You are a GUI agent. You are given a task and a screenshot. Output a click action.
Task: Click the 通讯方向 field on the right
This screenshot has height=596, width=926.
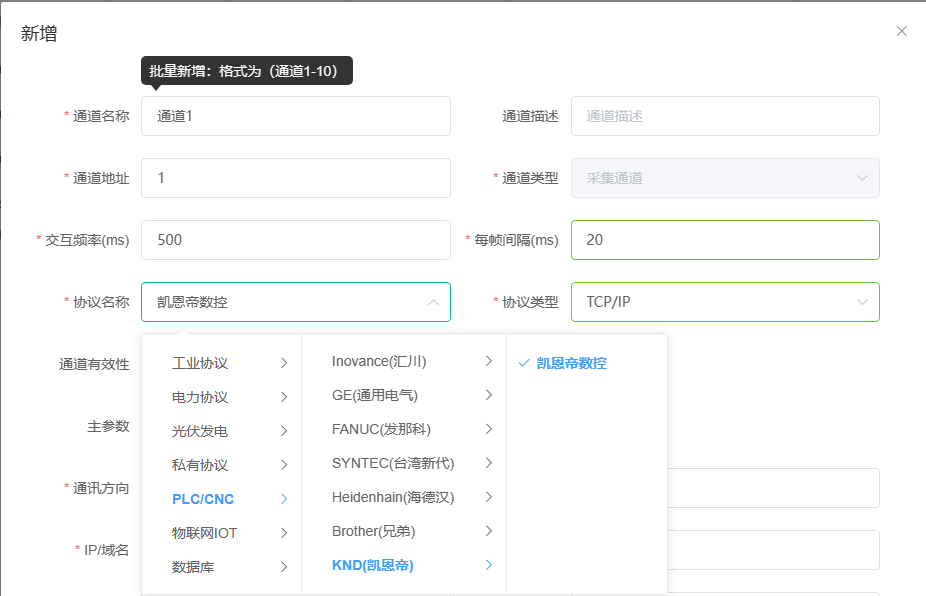click(774, 488)
